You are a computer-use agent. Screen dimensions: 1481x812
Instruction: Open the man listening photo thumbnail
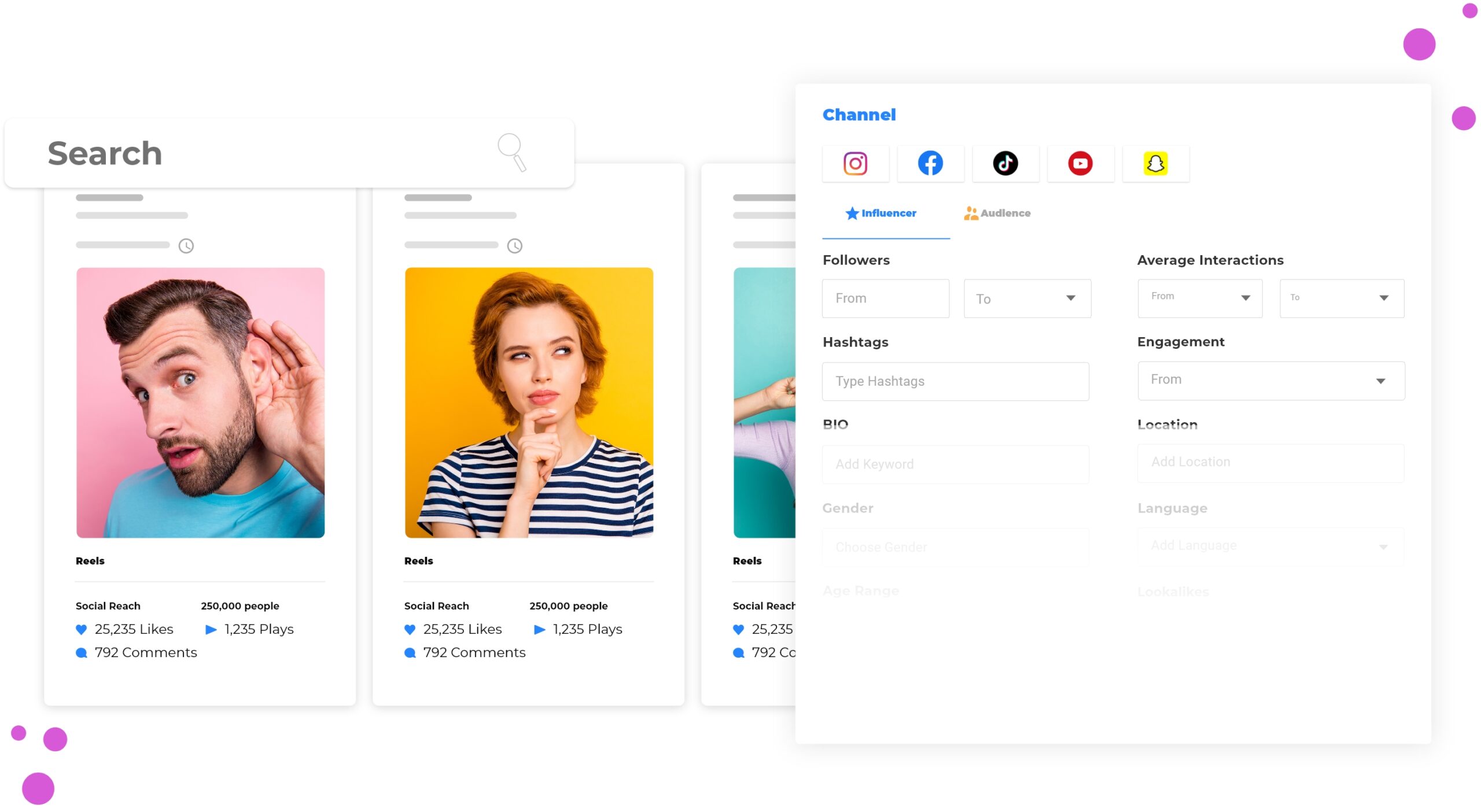coord(200,403)
